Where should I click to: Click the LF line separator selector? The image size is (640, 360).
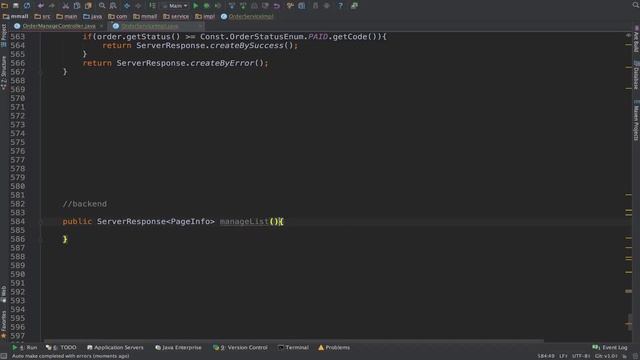click(563, 356)
